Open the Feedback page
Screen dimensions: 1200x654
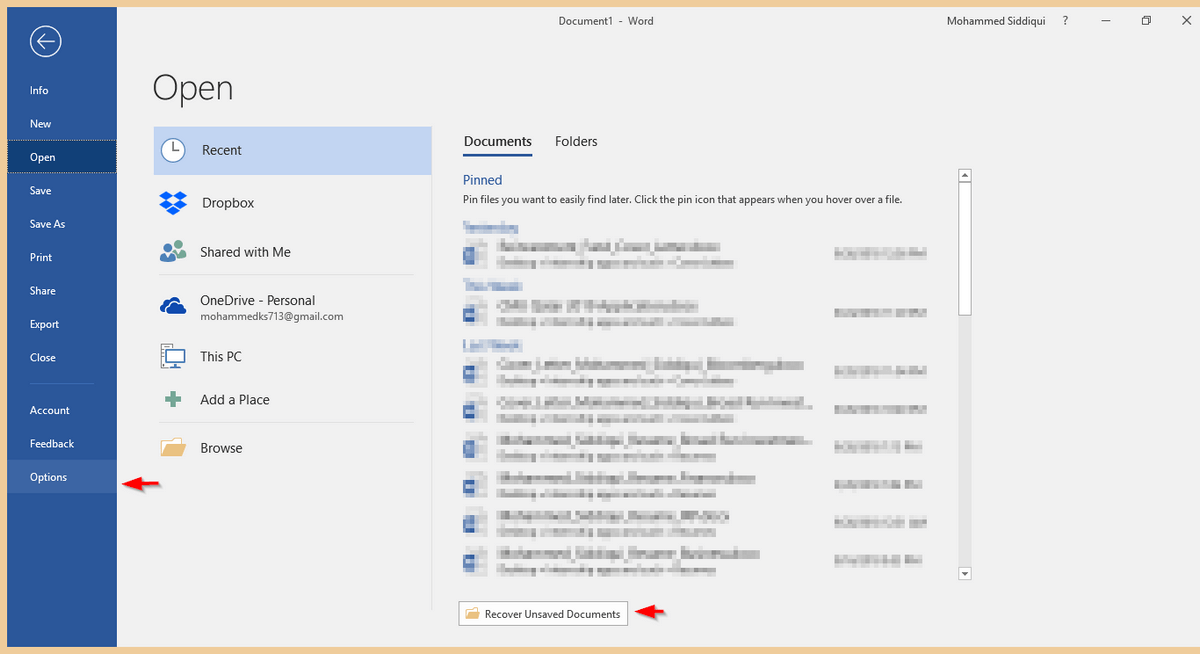60,444
